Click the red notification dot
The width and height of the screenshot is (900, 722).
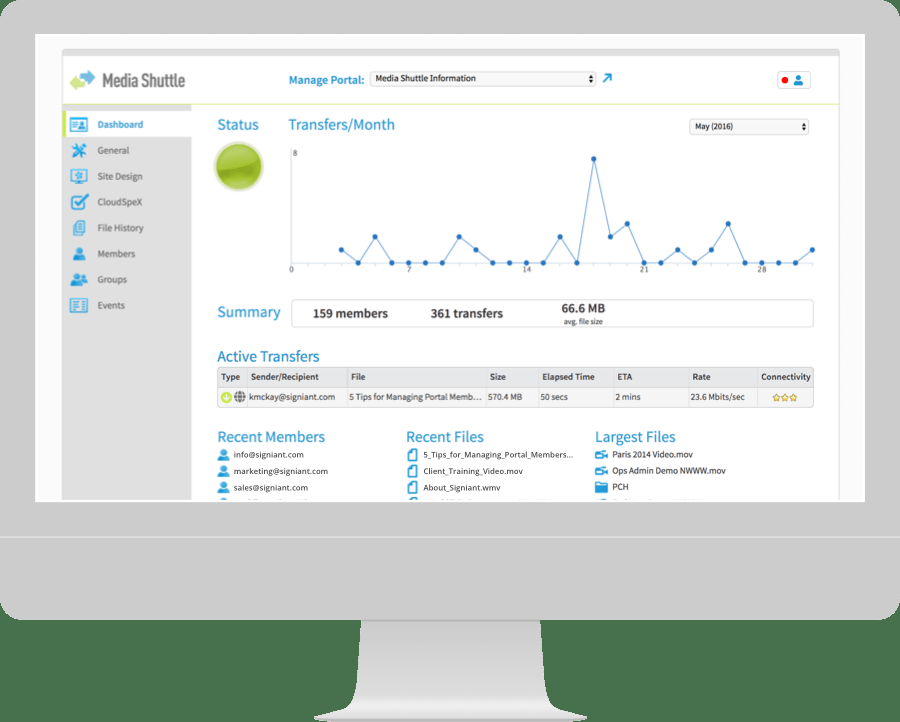click(x=785, y=80)
